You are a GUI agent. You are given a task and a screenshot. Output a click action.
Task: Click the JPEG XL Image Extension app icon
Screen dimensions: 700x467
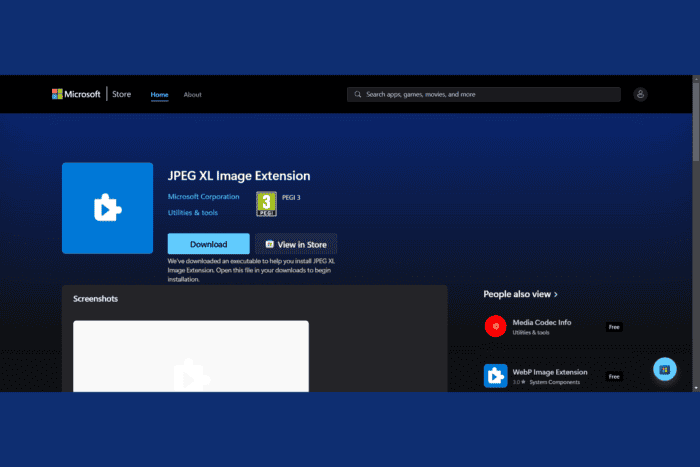pos(107,208)
